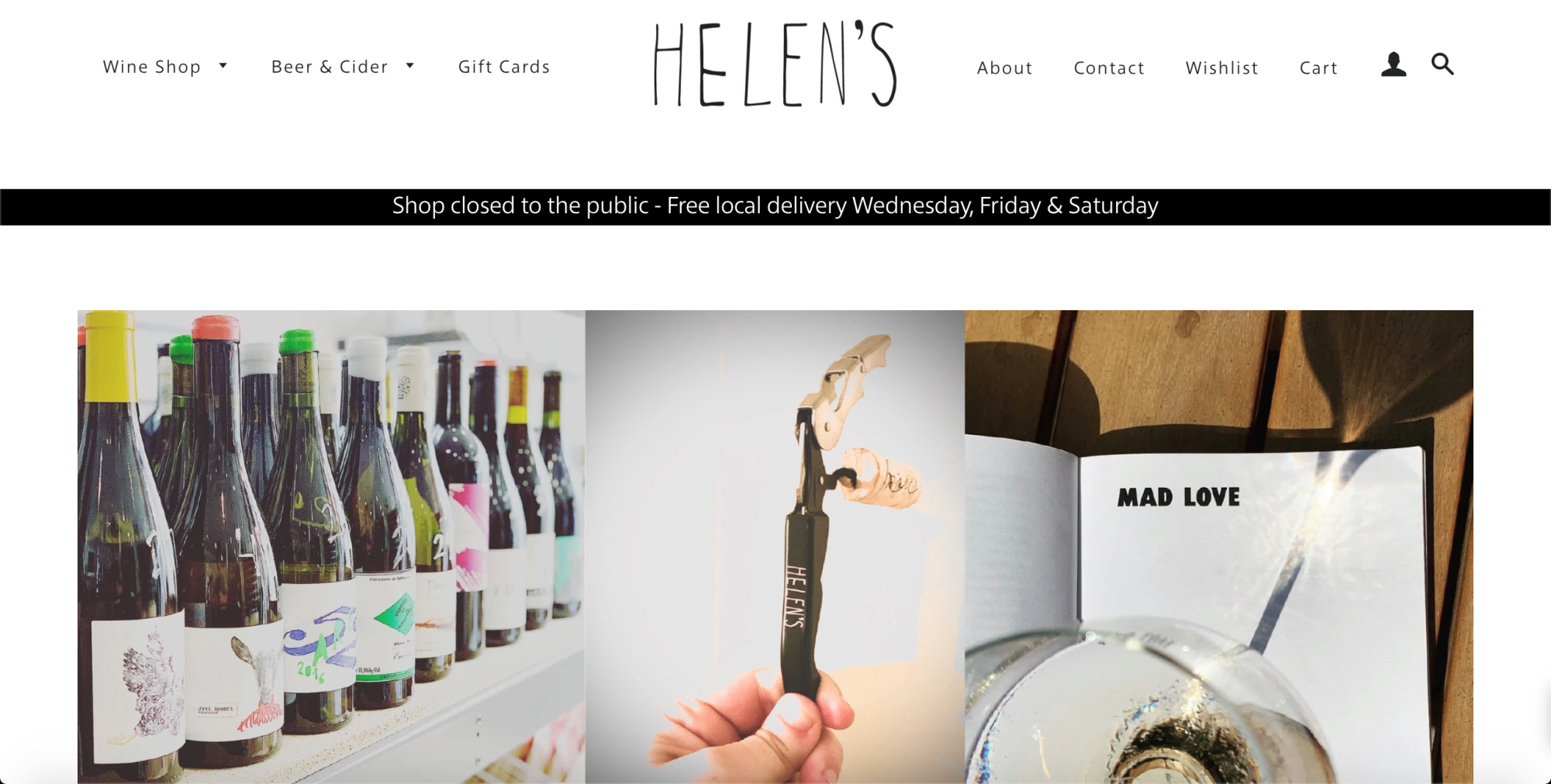The height and width of the screenshot is (784, 1551).
Task: Open the wine bottles shelf image
Action: (x=331, y=547)
